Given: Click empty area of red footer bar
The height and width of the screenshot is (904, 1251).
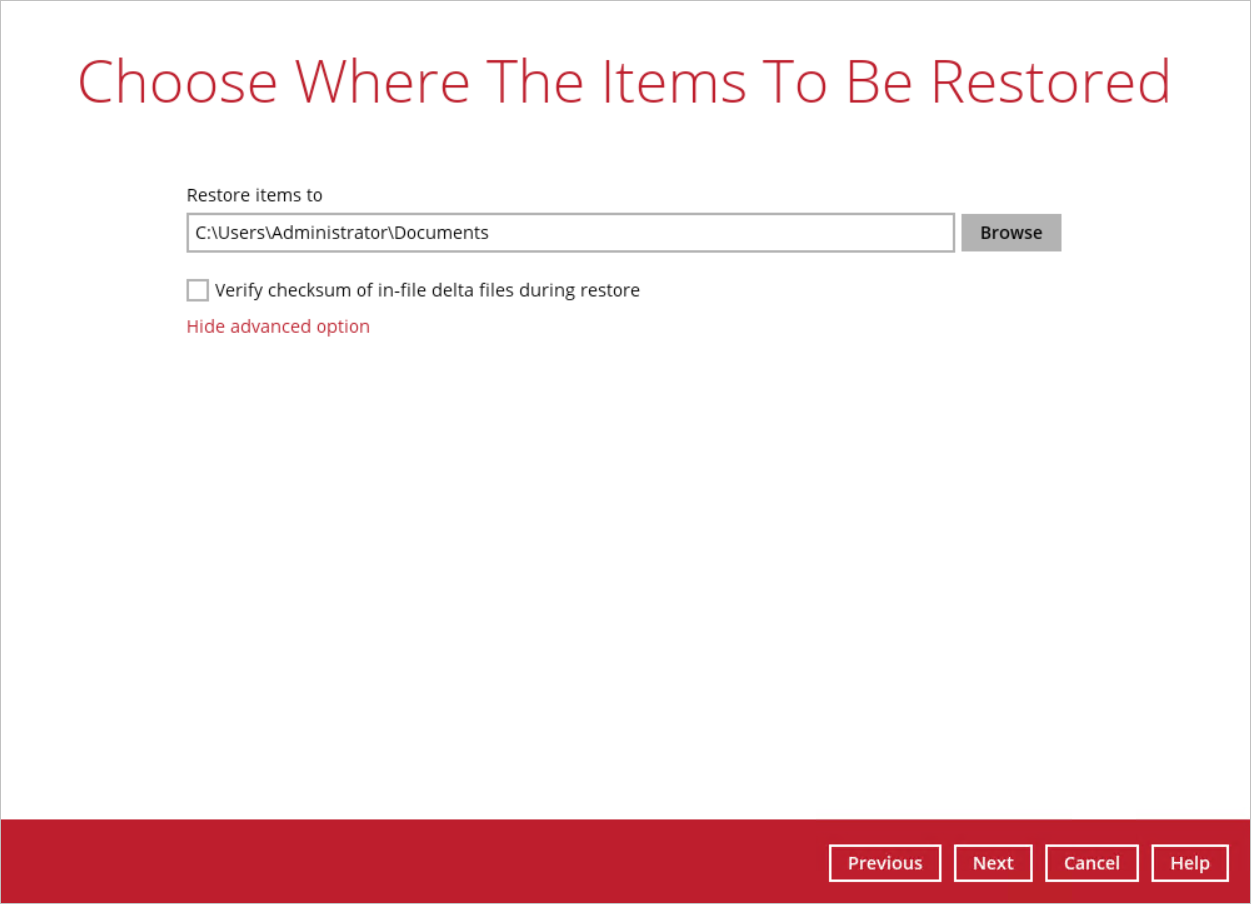Looking at the screenshot, I should pyautogui.click(x=400, y=862).
